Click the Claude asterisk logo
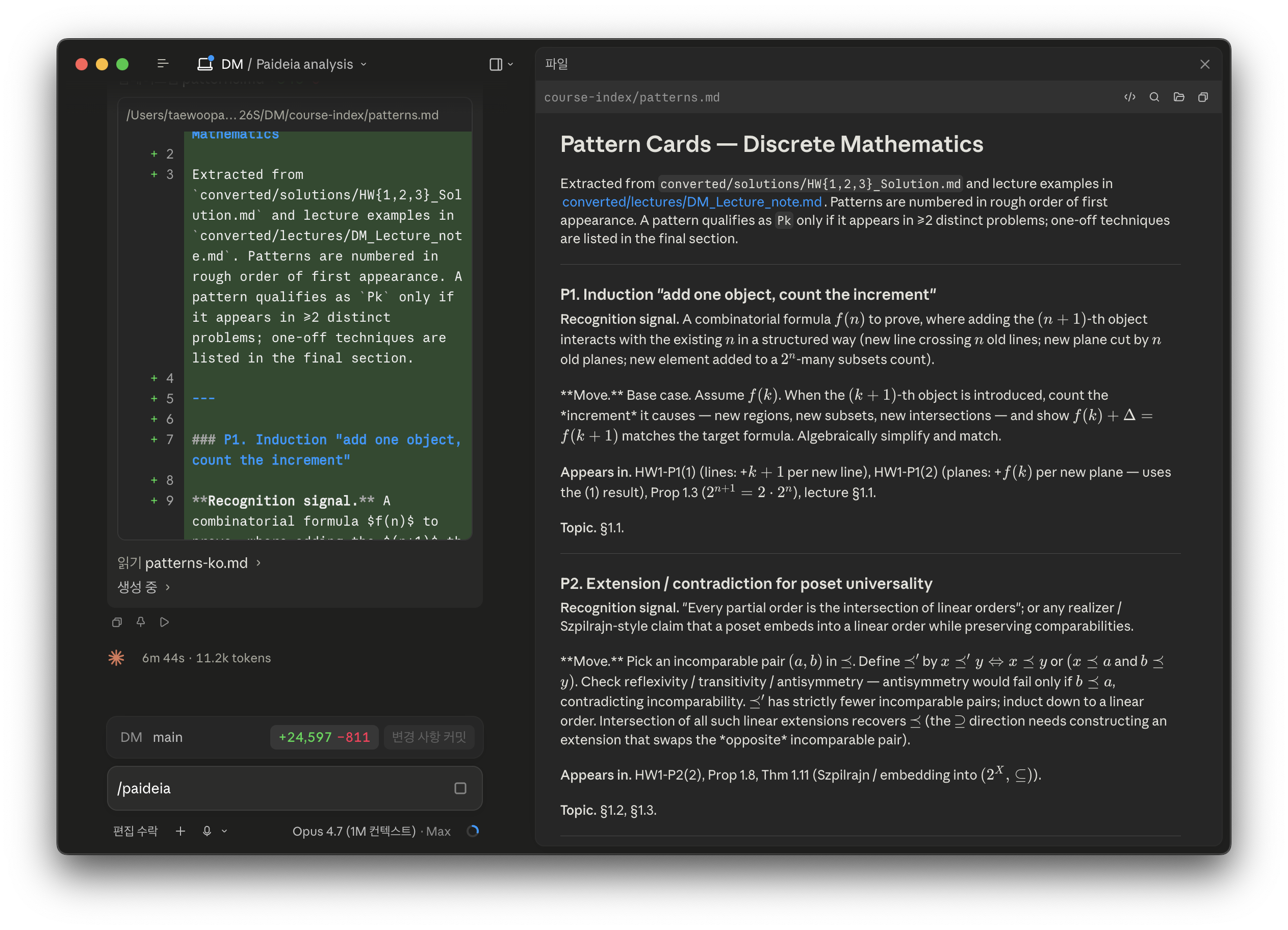The width and height of the screenshot is (1288, 930). point(116,658)
